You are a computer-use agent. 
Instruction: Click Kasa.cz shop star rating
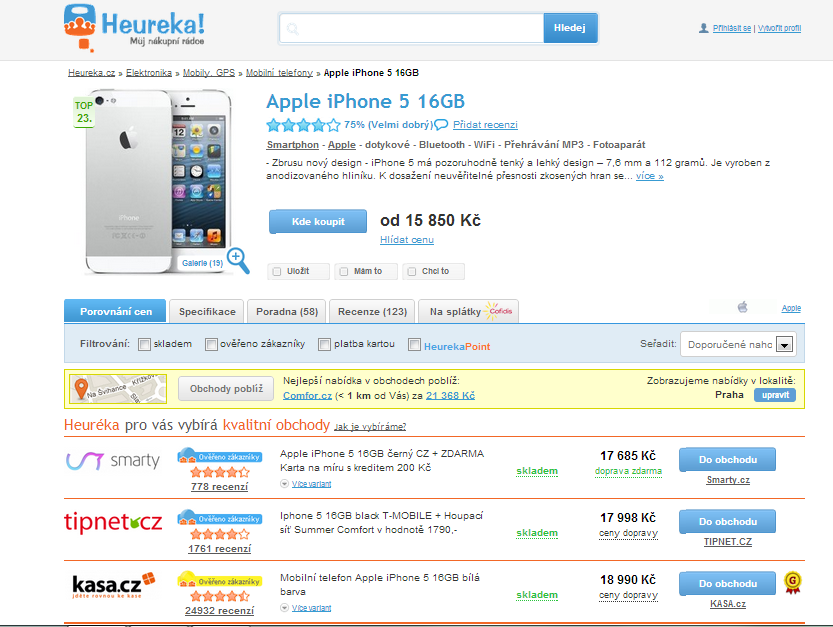click(219, 596)
